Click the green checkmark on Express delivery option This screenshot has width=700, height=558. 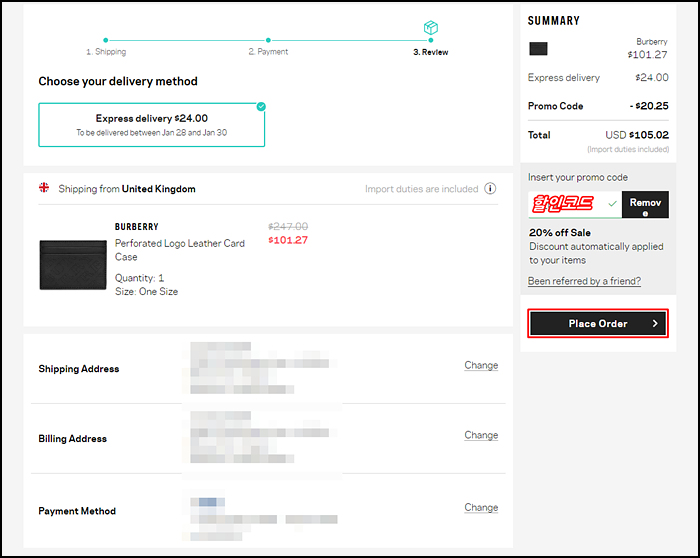[x=261, y=106]
